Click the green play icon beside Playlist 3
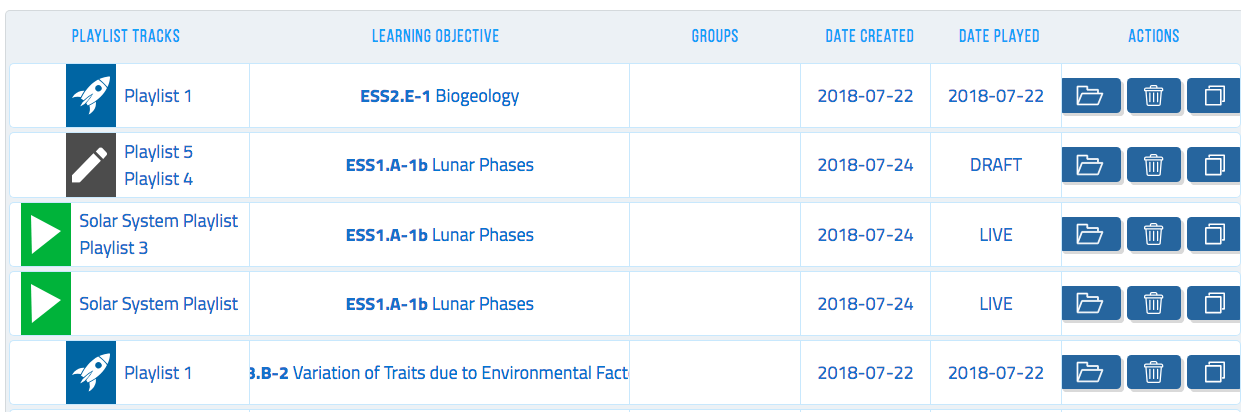The width and height of the screenshot is (1241, 412). click(x=46, y=235)
